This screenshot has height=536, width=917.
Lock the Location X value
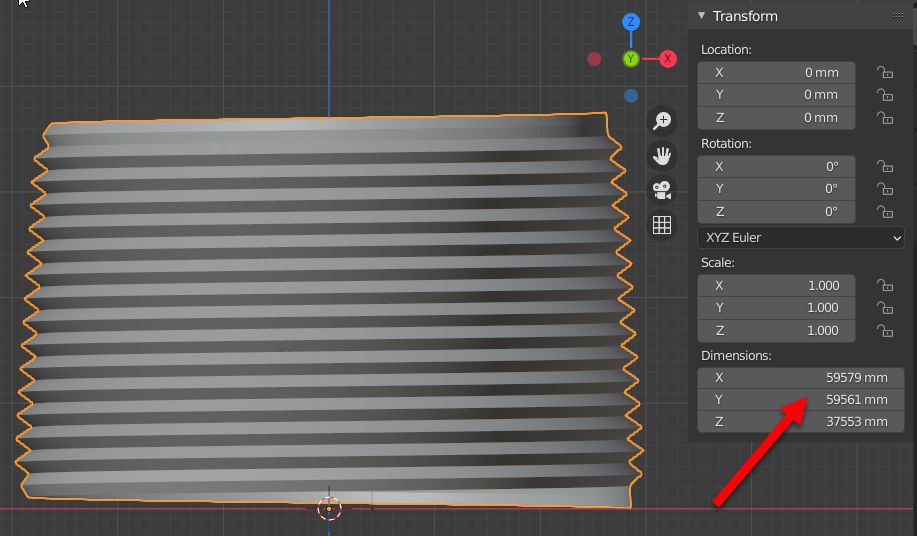pyautogui.click(x=885, y=72)
